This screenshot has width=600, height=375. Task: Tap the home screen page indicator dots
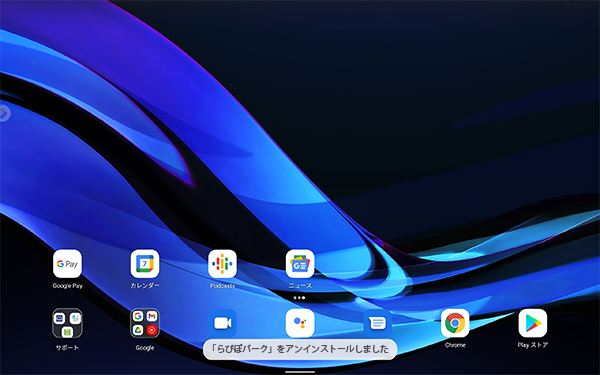coord(300,298)
